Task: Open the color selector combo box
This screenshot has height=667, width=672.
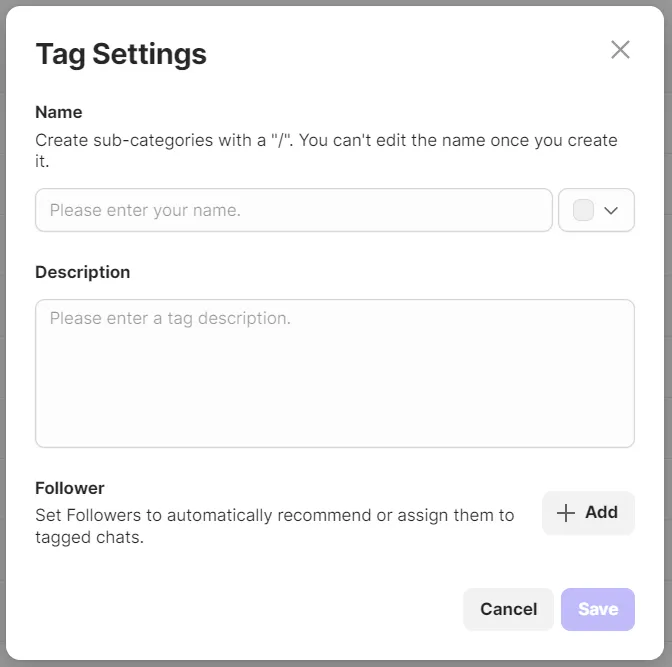Action: pos(596,210)
